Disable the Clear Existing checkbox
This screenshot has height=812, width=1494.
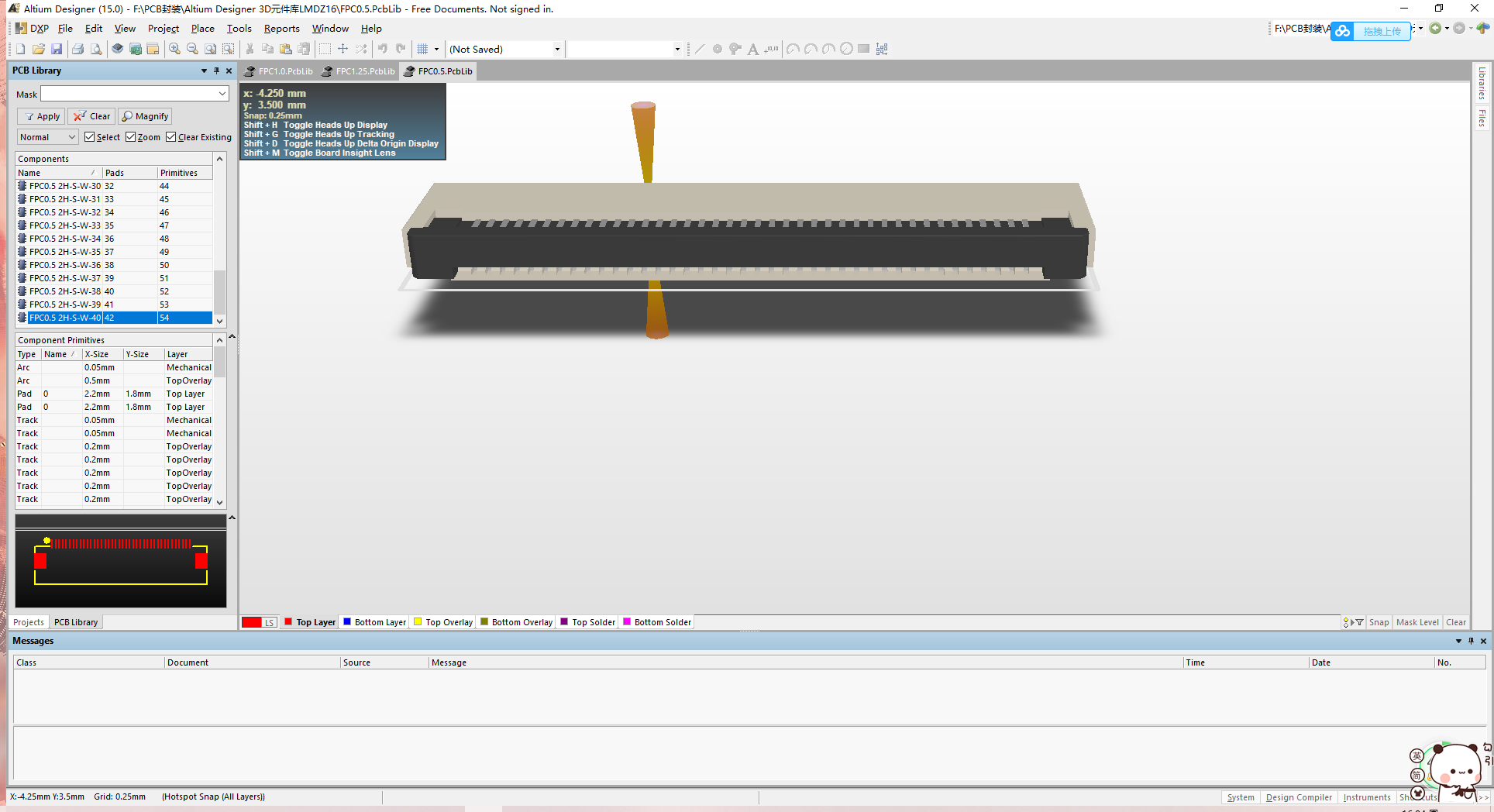coord(172,136)
